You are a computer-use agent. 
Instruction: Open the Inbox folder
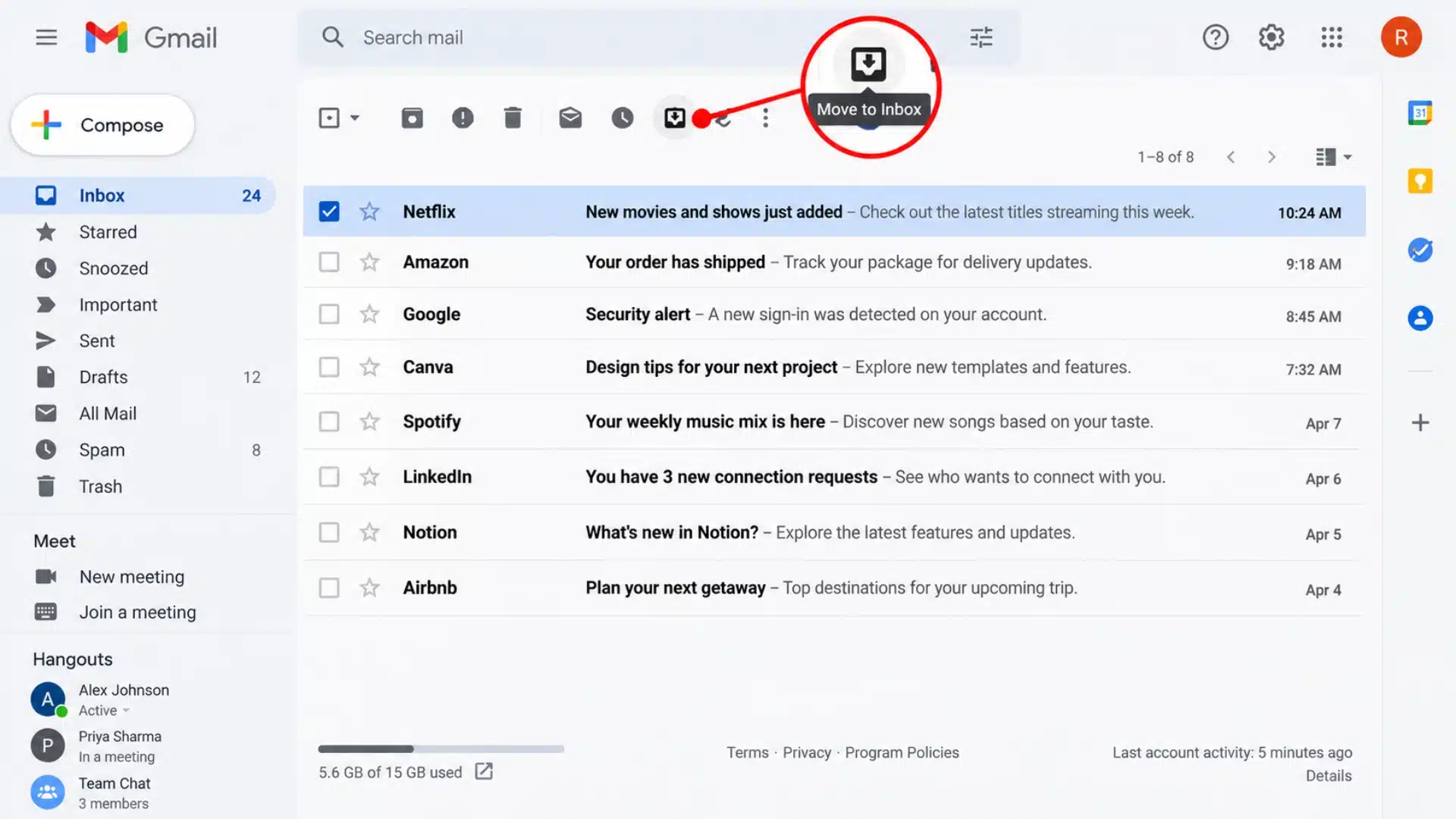(x=138, y=196)
